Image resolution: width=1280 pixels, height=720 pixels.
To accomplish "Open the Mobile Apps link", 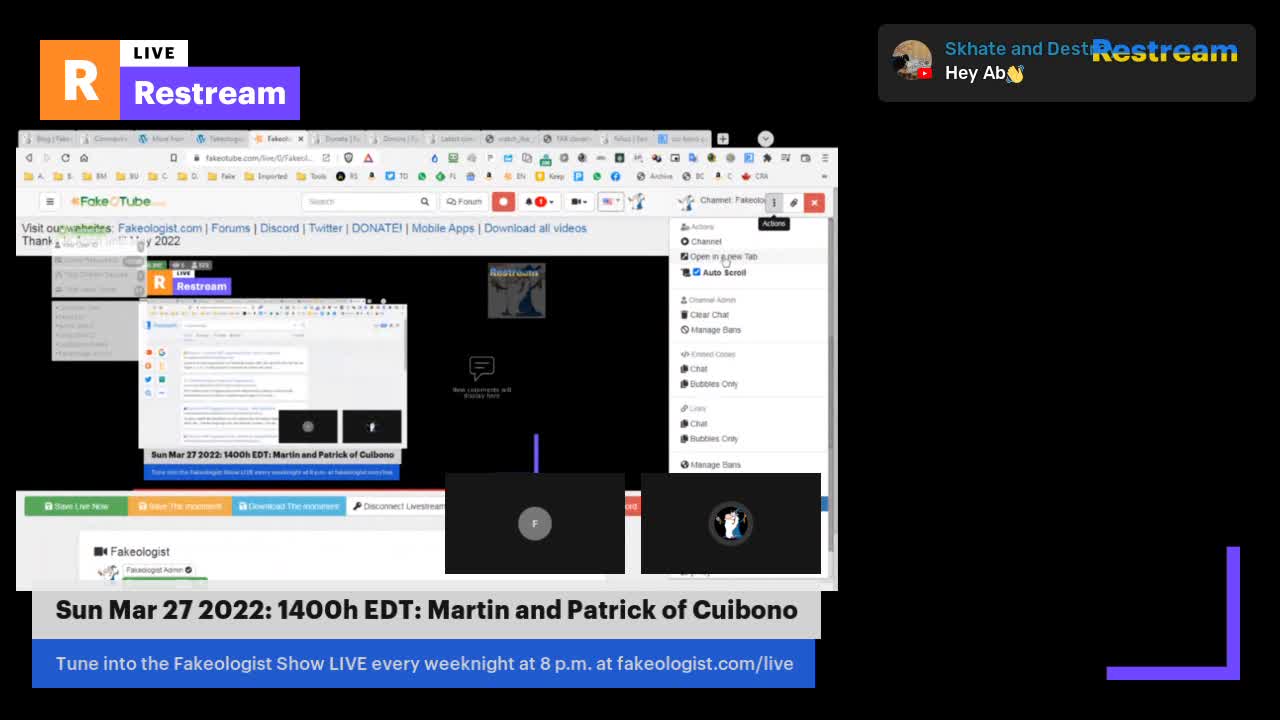I will [443, 228].
